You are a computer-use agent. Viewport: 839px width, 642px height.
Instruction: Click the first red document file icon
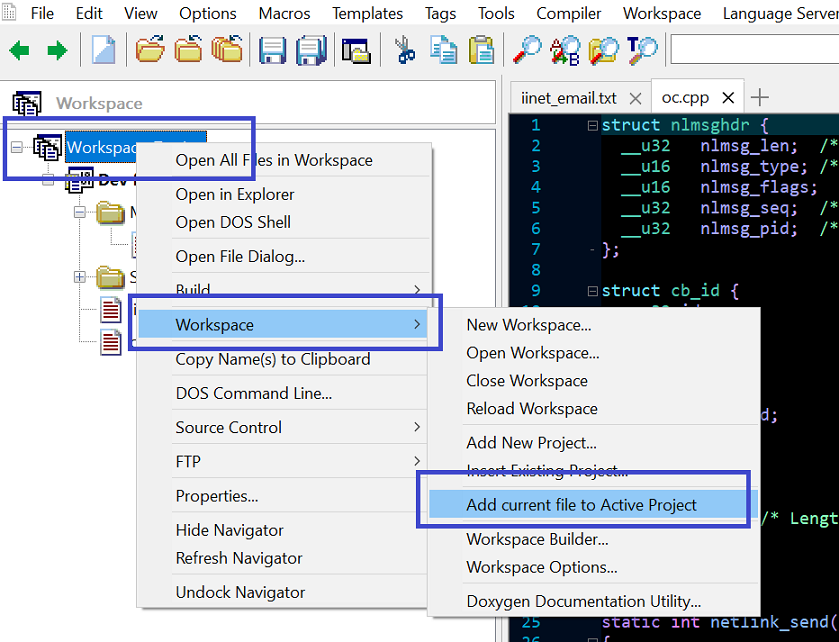(x=111, y=309)
